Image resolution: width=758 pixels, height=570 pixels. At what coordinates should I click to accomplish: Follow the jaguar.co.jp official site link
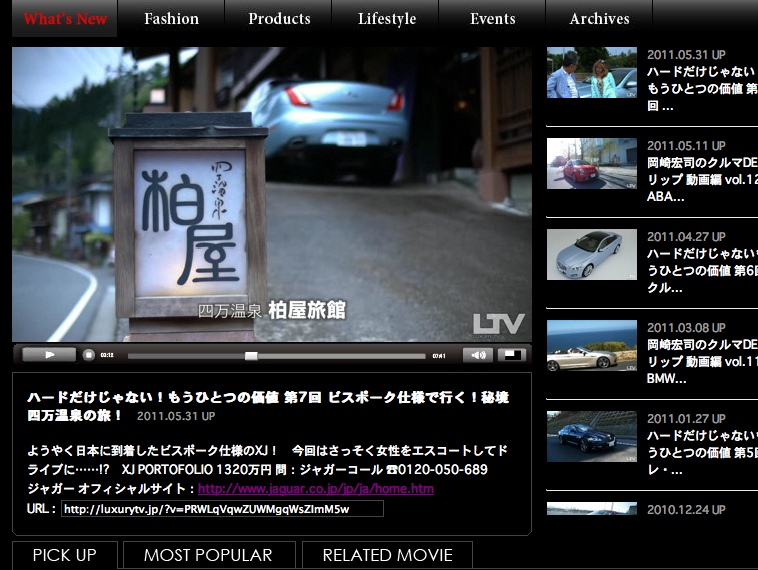[x=316, y=489]
